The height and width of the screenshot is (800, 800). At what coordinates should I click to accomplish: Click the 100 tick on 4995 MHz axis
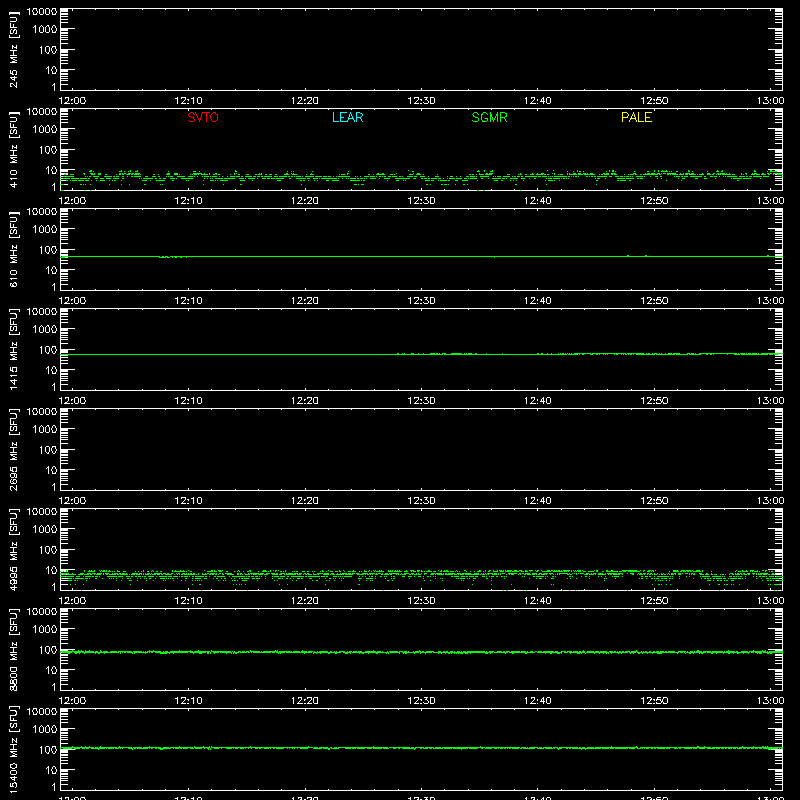48,550
